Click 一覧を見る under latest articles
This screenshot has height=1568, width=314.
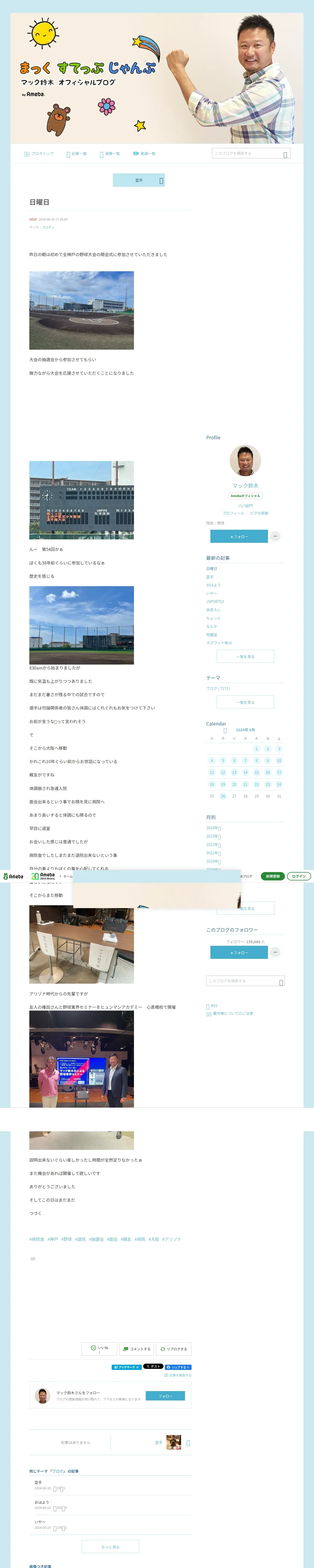pyautogui.click(x=245, y=656)
